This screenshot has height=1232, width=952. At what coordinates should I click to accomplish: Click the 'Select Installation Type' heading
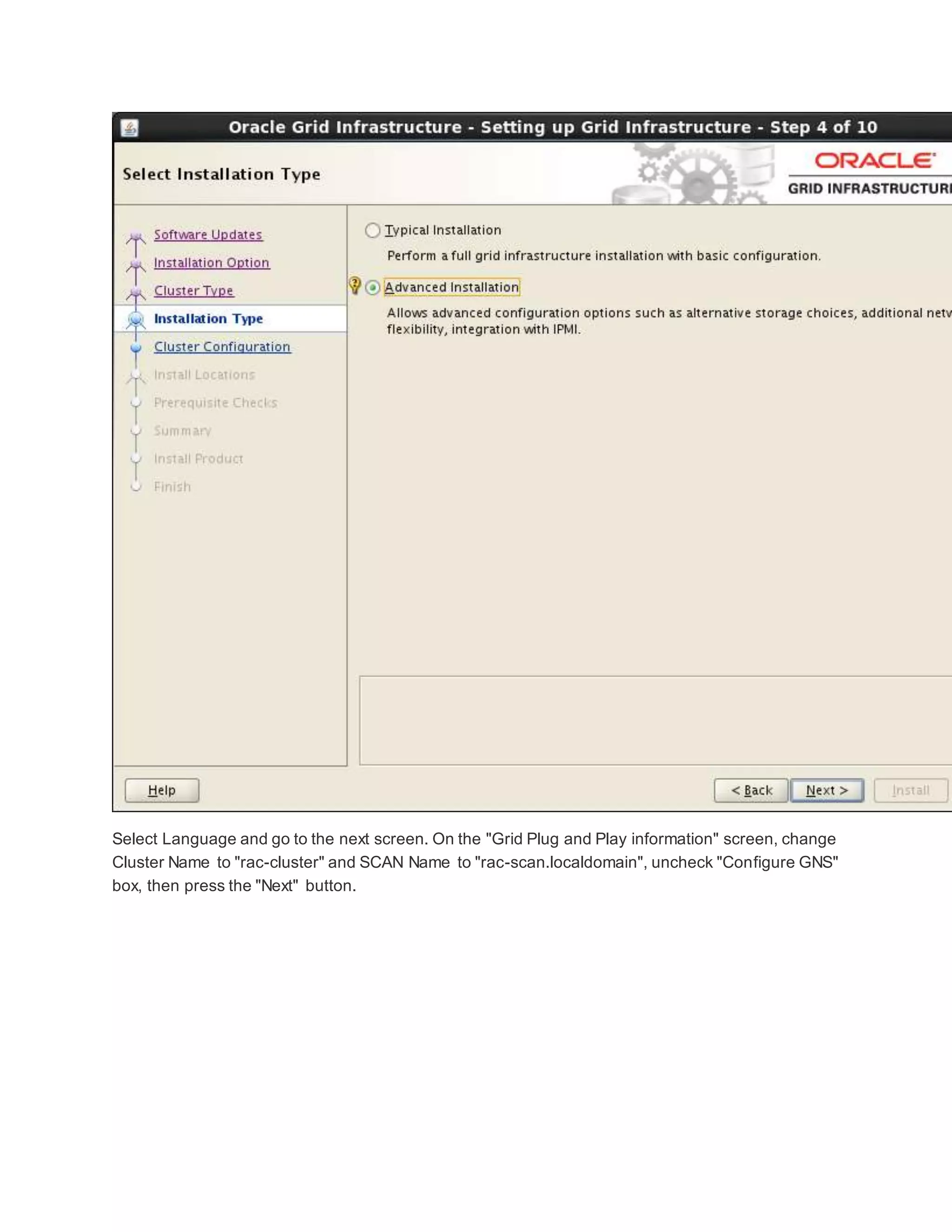point(222,174)
